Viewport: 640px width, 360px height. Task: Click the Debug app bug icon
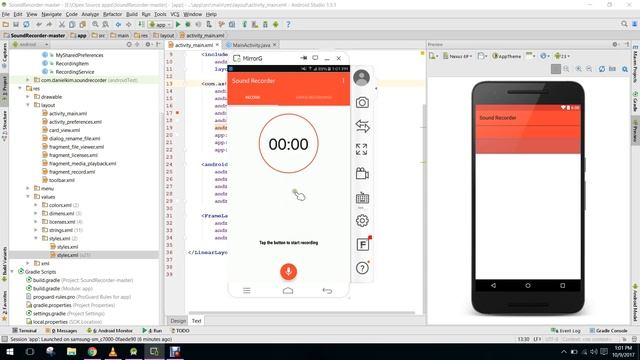[x=188, y=24]
